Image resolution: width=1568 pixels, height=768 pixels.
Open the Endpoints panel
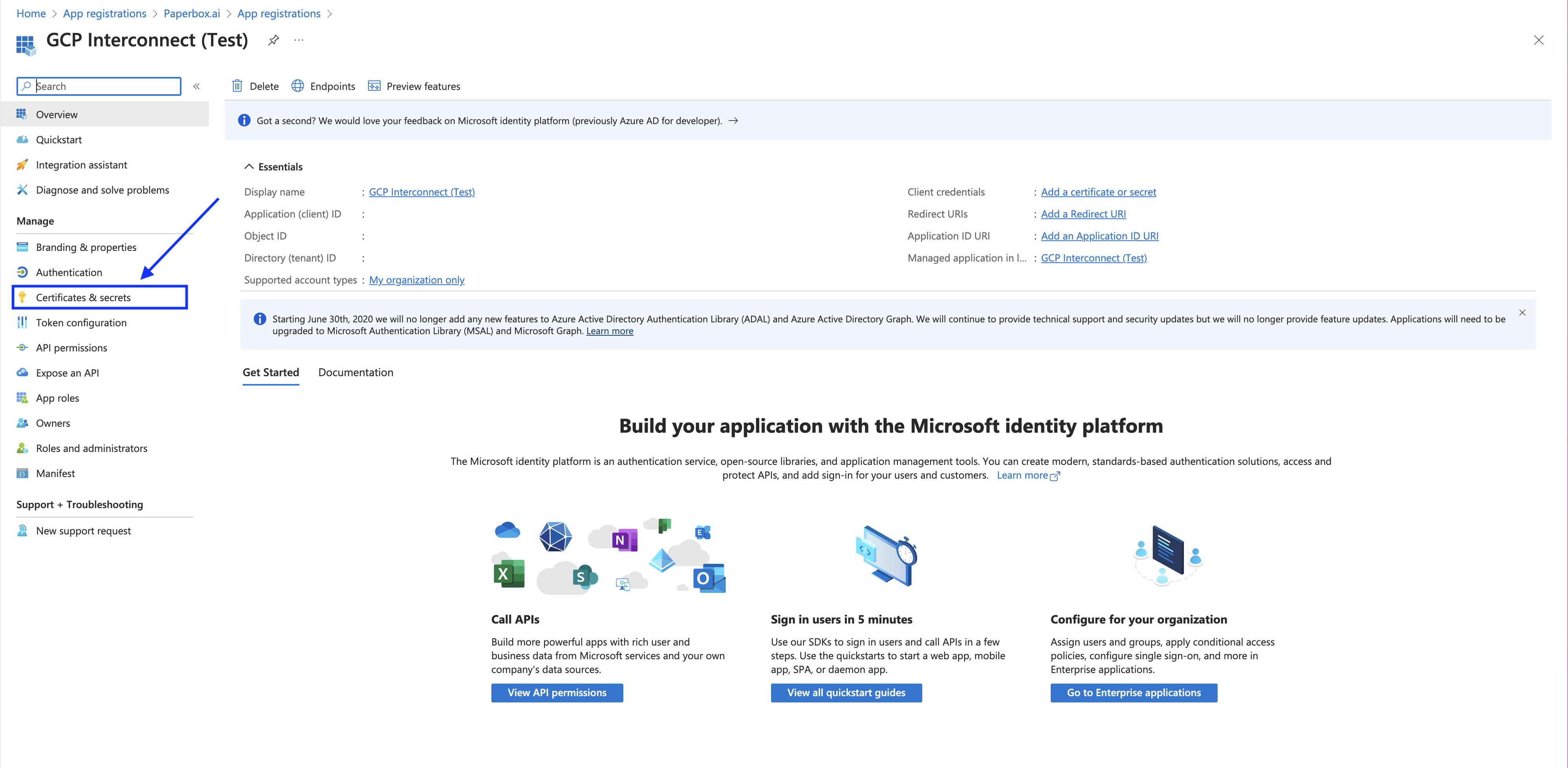[x=323, y=86]
